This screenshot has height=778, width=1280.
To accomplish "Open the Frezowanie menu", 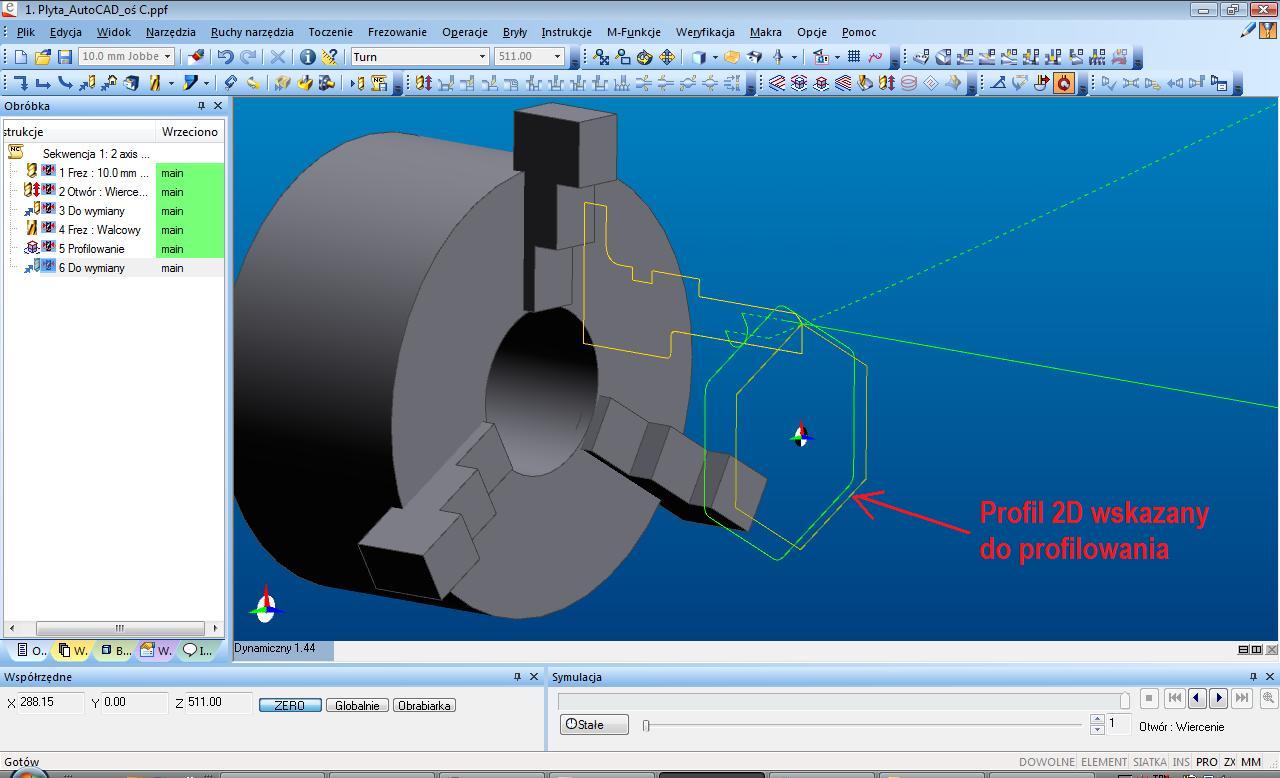I will pos(397,32).
